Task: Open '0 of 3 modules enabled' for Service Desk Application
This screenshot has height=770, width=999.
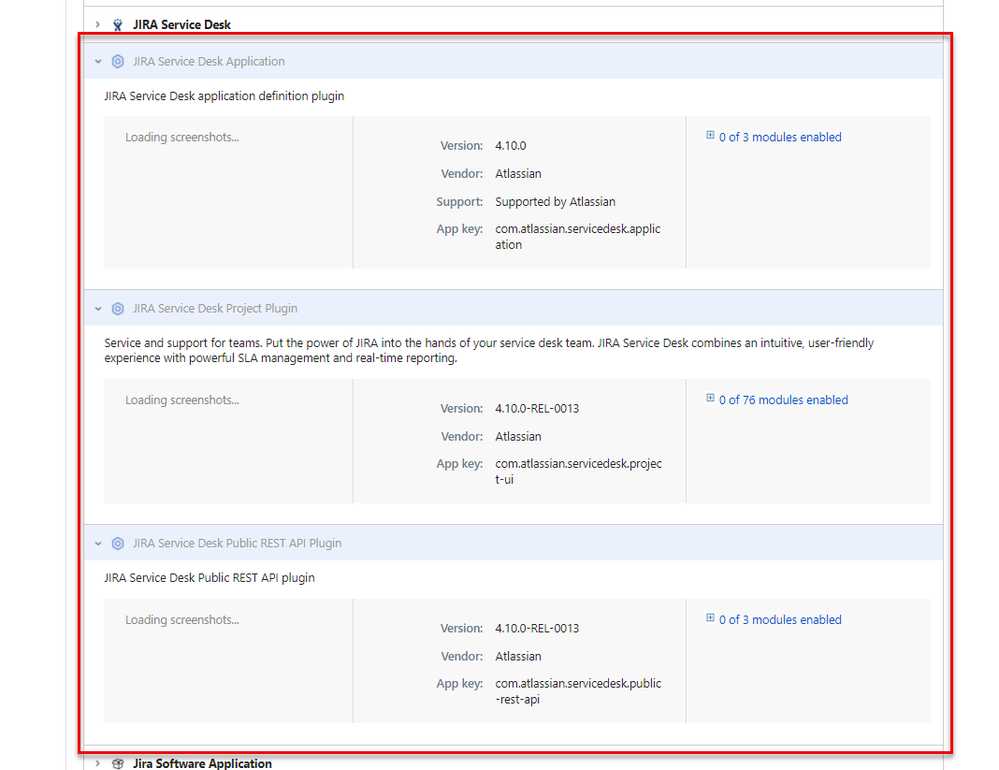Action: 780,137
